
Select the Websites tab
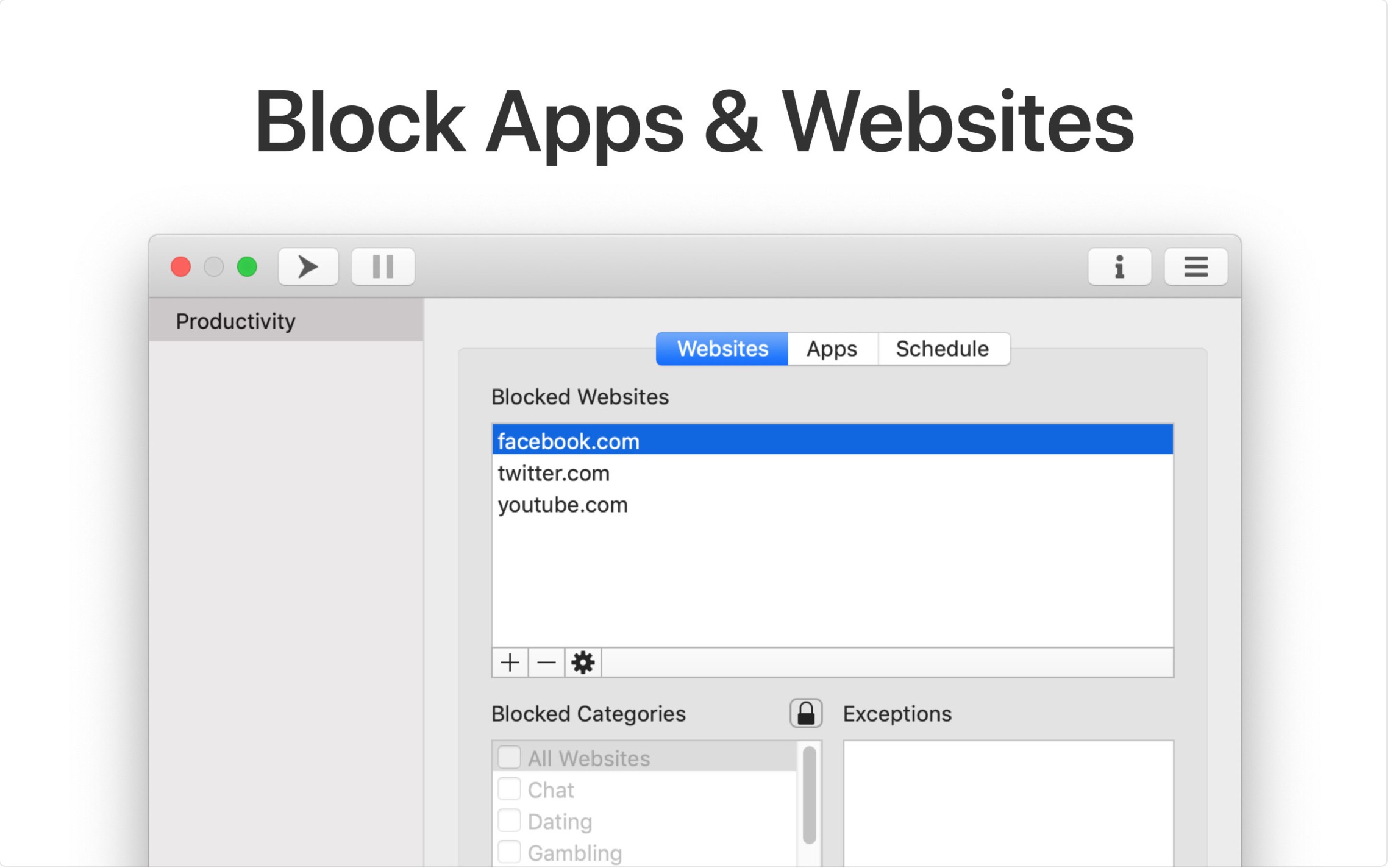tap(723, 349)
